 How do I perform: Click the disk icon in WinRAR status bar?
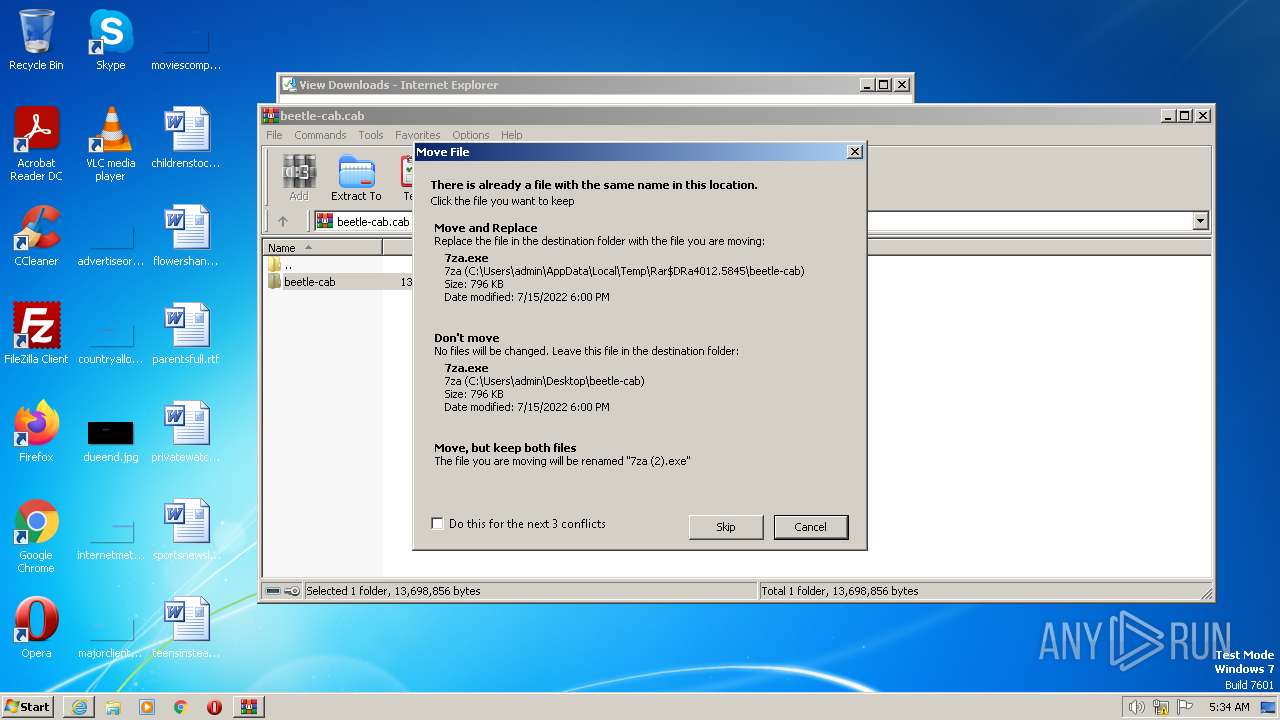(273, 591)
